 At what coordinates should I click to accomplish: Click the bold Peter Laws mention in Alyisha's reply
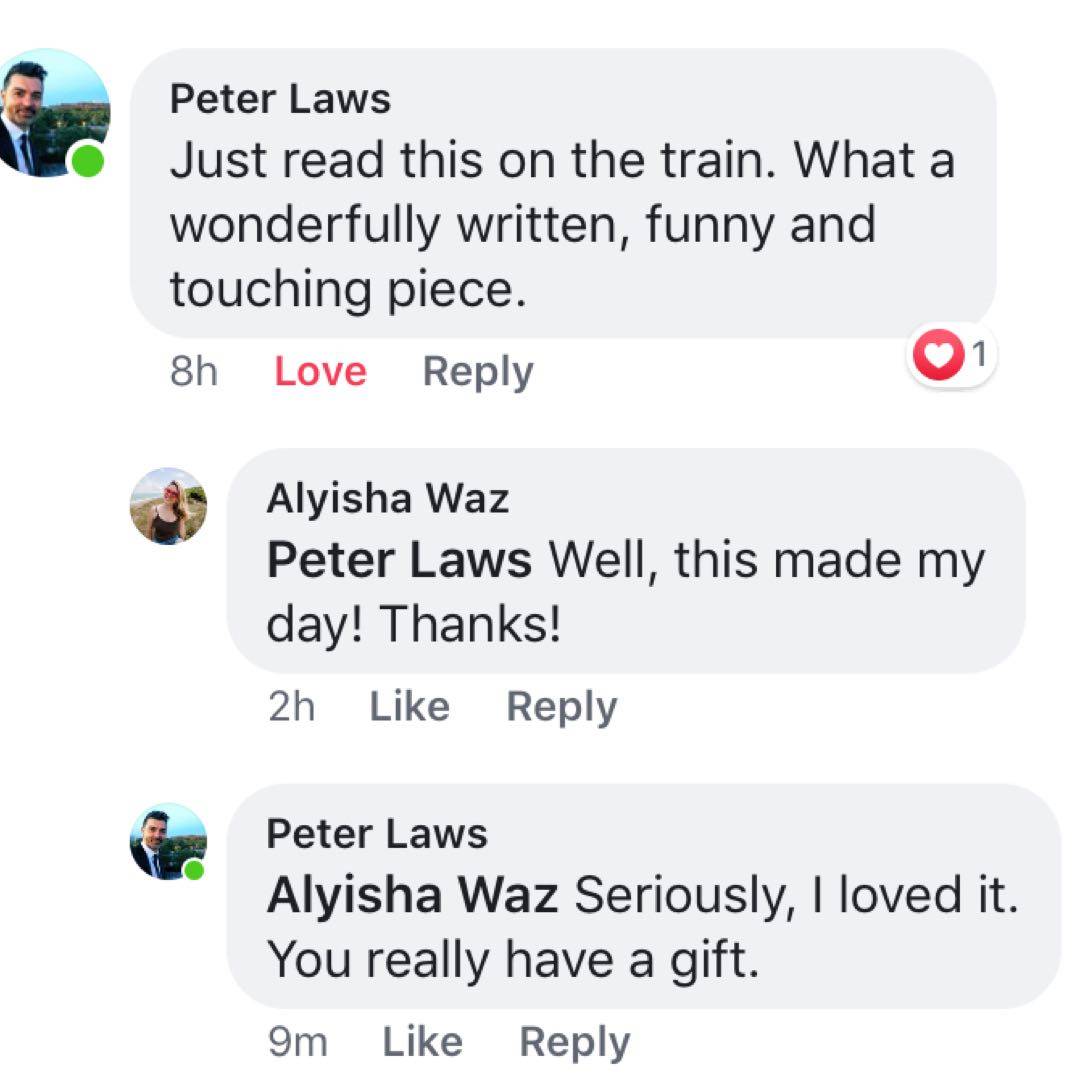398,561
